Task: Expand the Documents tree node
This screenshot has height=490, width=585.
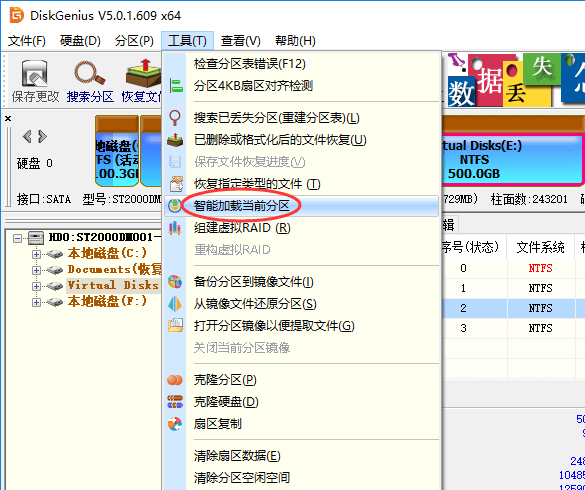Action: tap(36, 270)
